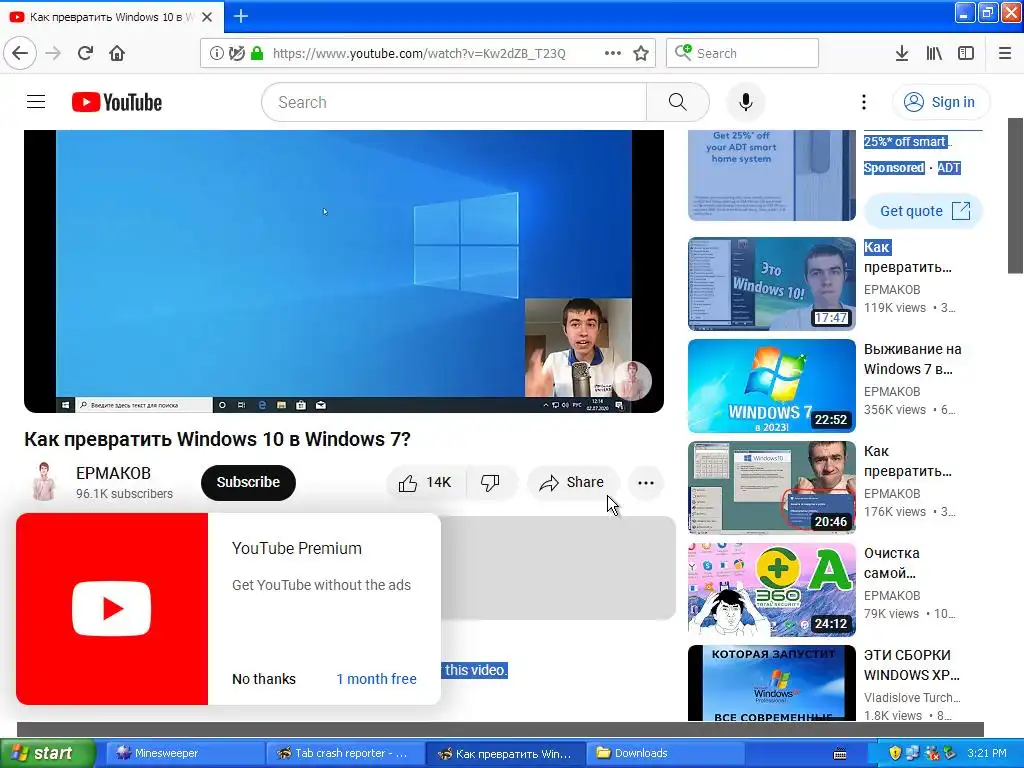This screenshot has height=768, width=1024.
Task: Open tracking protection shield details
Action: pos(237,54)
